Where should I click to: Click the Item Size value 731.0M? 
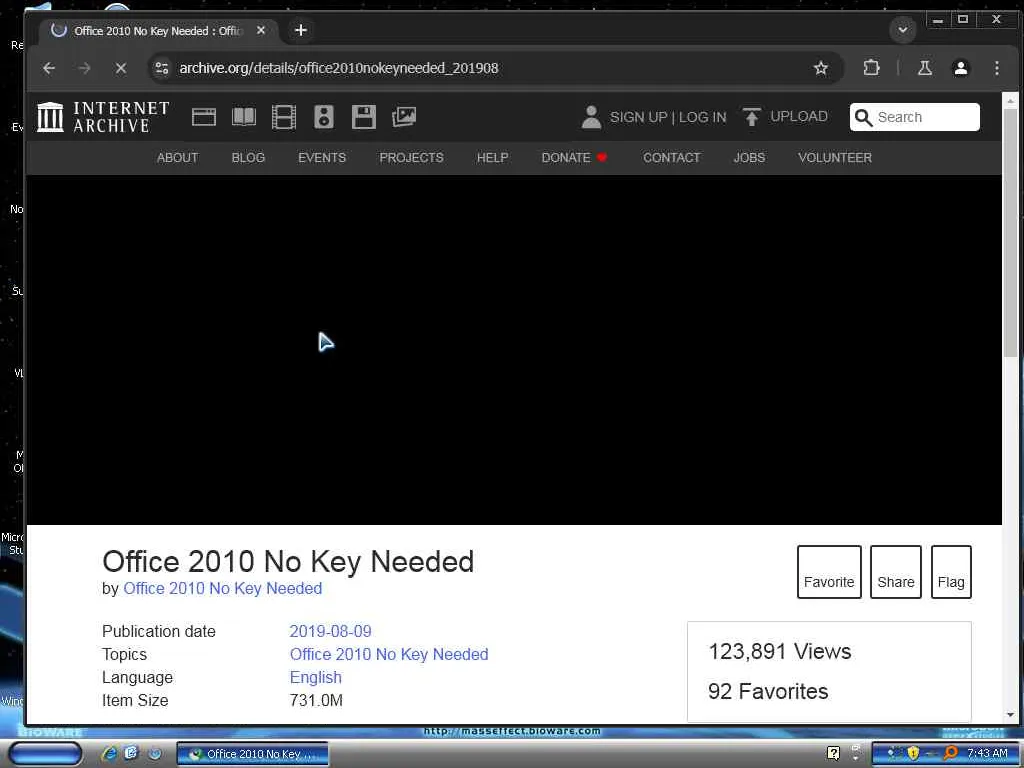316,701
